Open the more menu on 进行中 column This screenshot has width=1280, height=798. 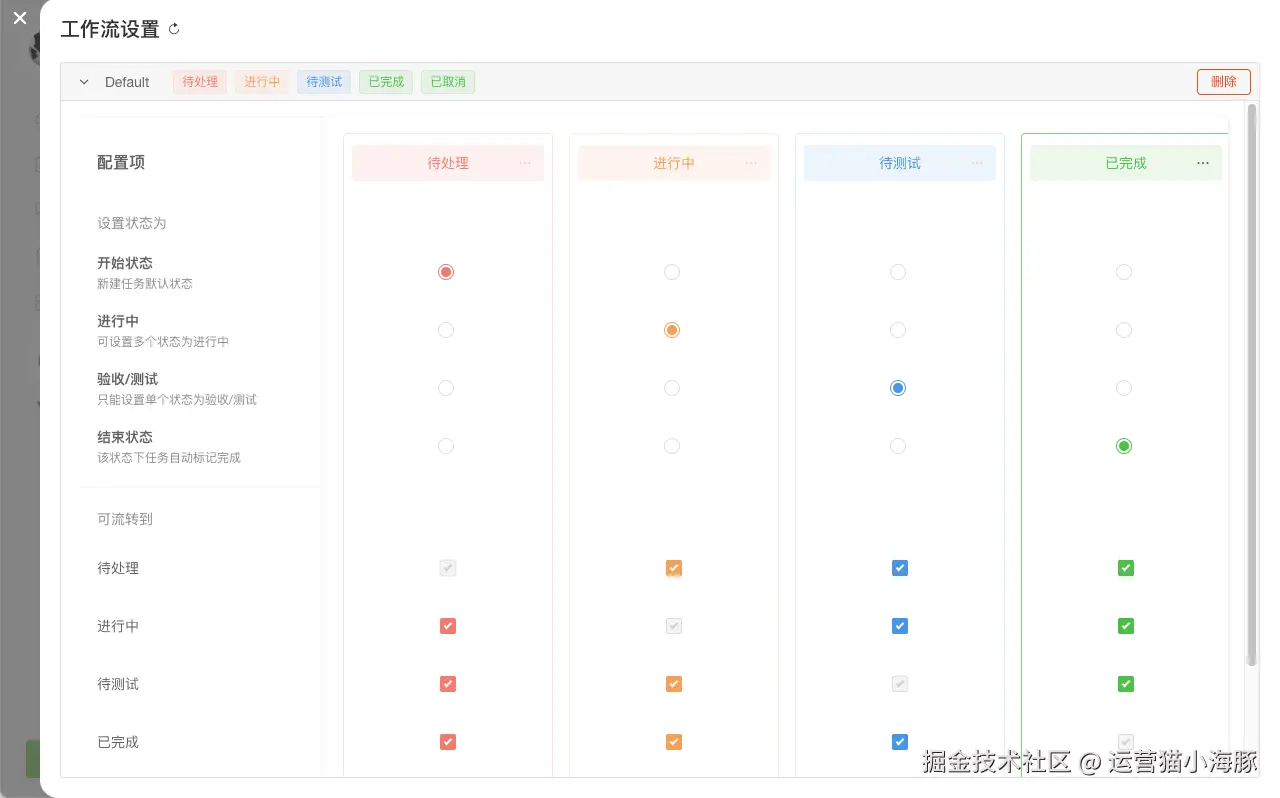[751, 163]
